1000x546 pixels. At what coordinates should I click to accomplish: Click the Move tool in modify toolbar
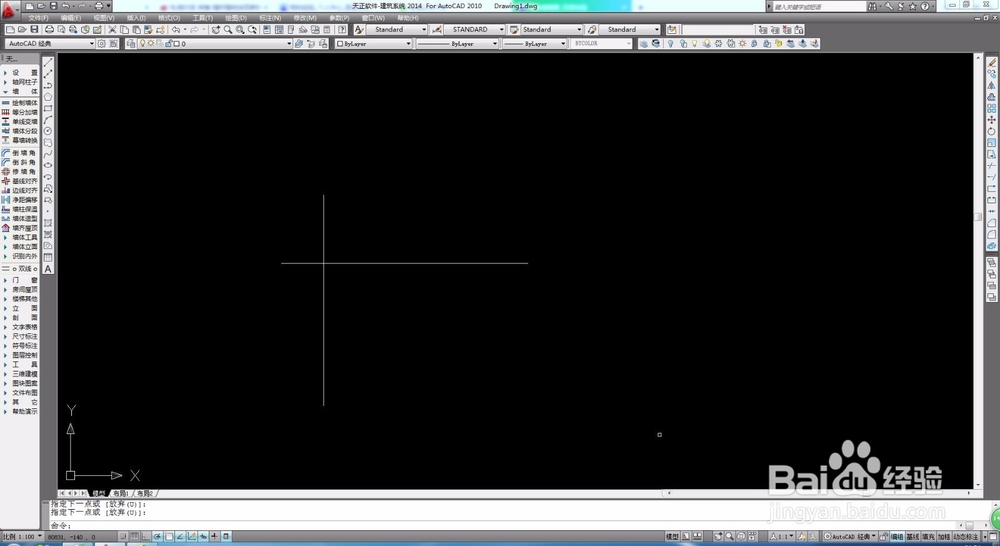(x=992, y=120)
